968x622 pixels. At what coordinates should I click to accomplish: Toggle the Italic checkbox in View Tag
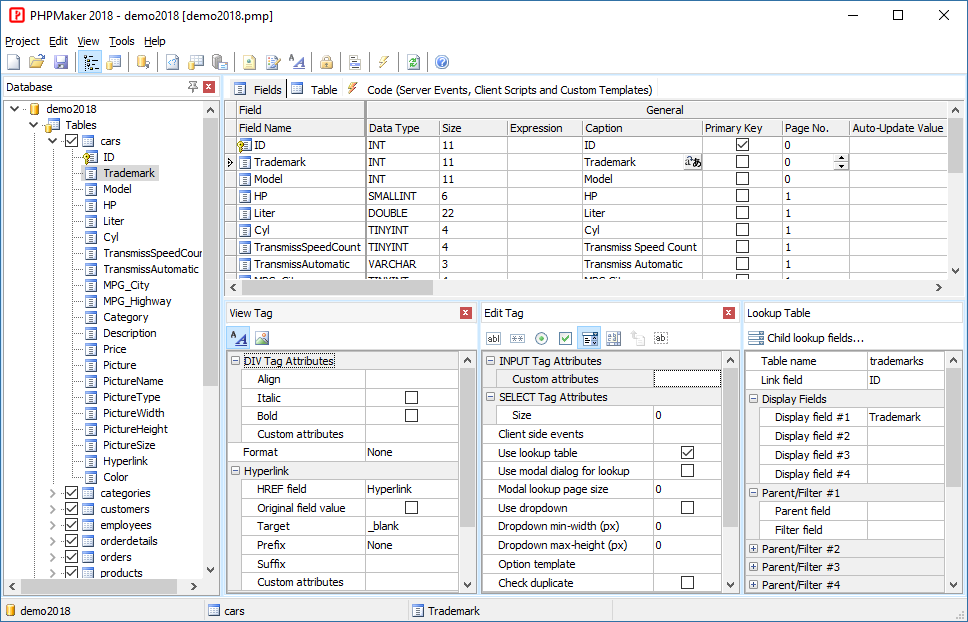coord(411,397)
